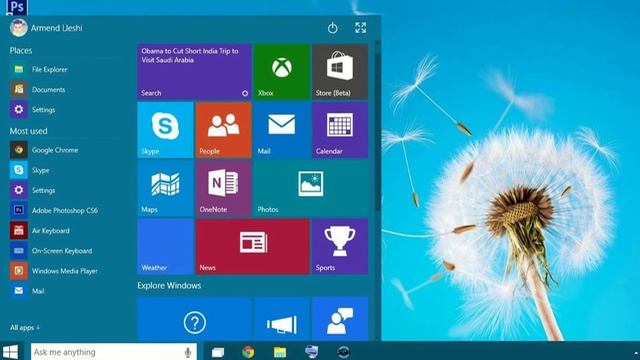
Task: Click the Windows Start button
Action: point(10,351)
